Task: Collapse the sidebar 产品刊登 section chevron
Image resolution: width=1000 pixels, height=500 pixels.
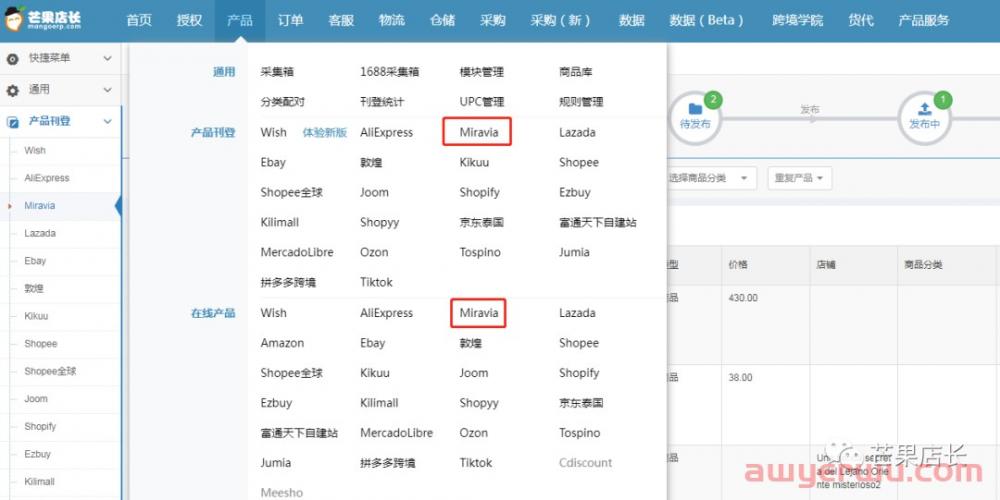Action: pyautogui.click(x=107, y=122)
